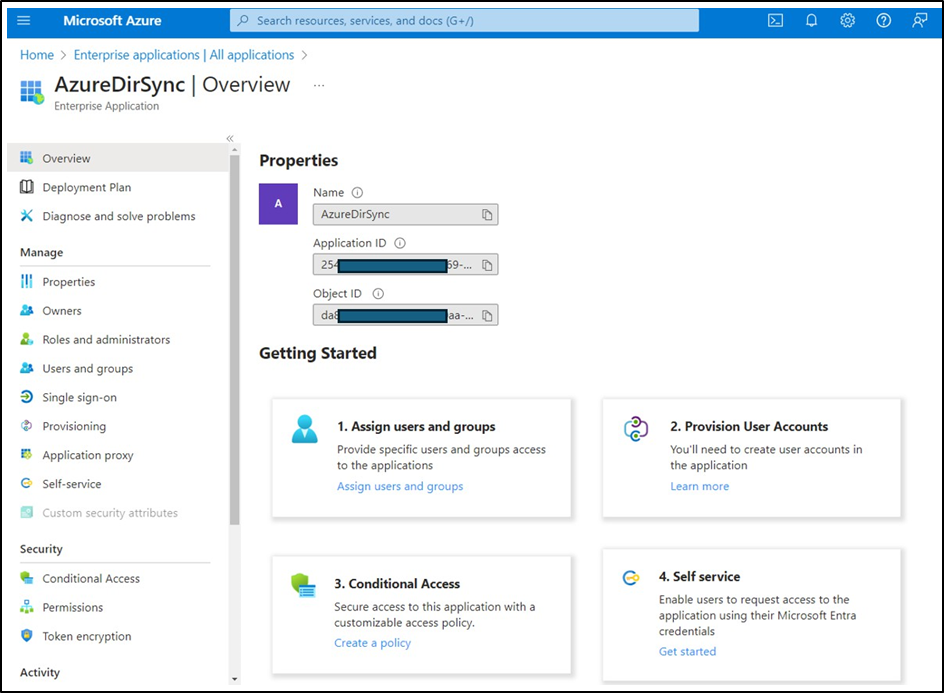Click the sidebar scrollbar down arrow
The image size is (944, 693).
[234, 679]
